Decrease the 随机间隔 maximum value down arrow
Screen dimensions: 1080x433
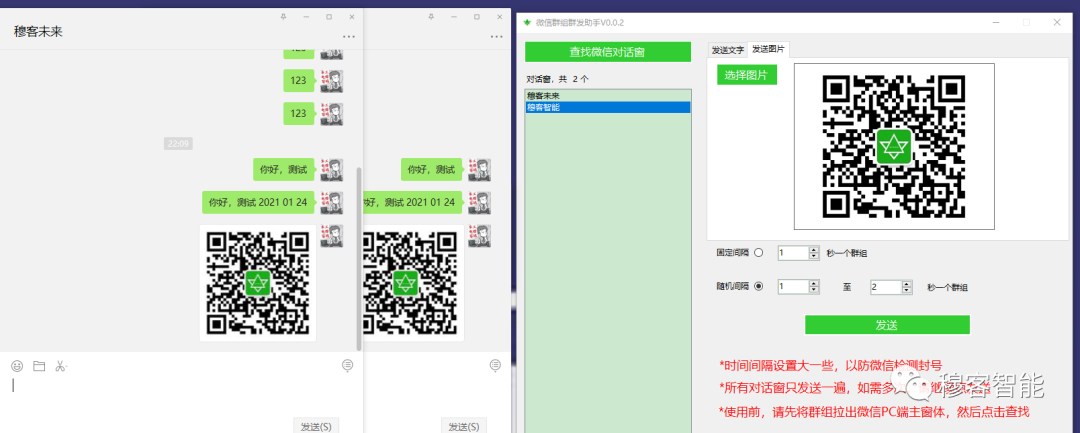coord(907,291)
